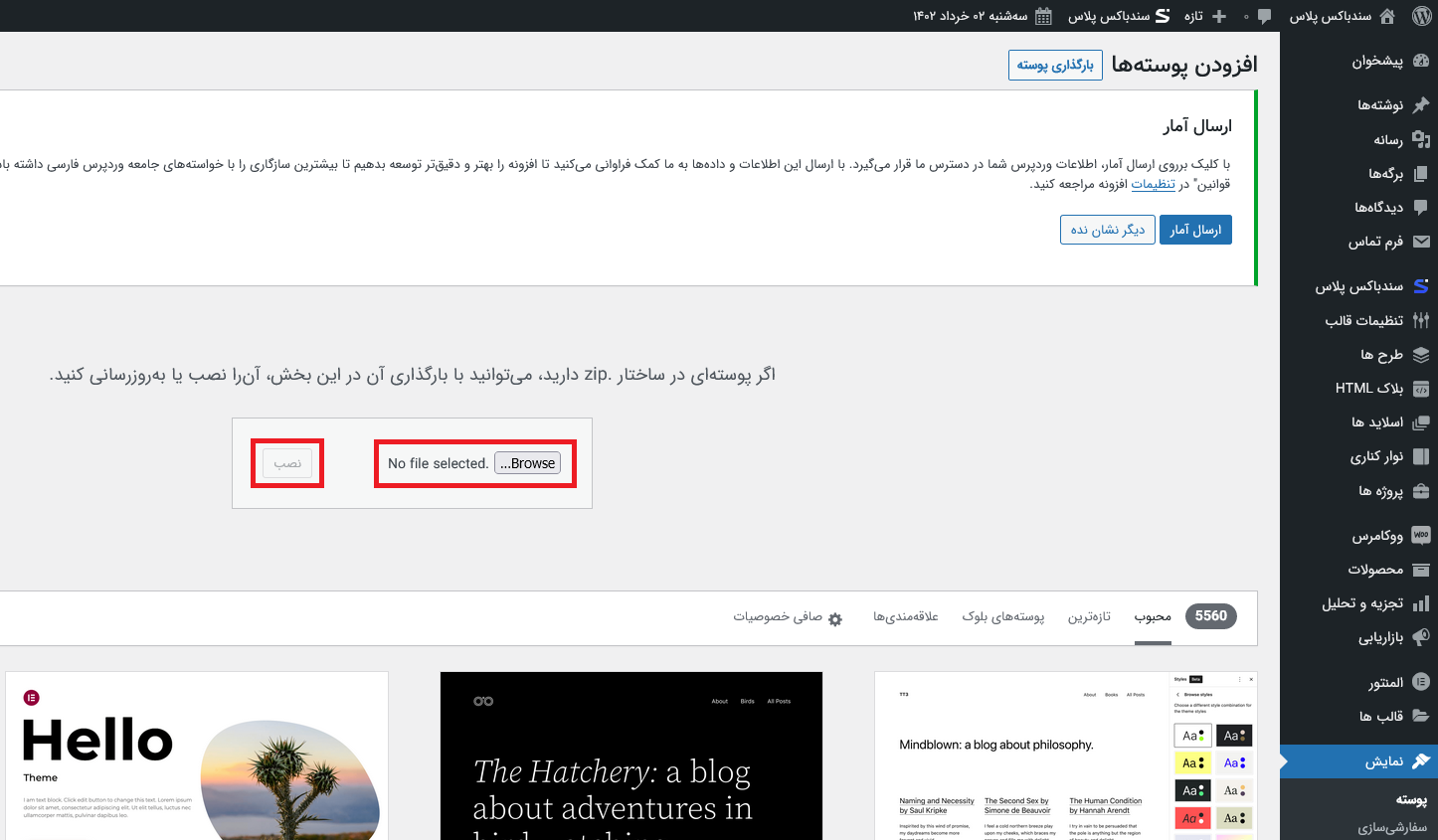
Task: Open the Hello theme thumbnail
Action: (197, 756)
